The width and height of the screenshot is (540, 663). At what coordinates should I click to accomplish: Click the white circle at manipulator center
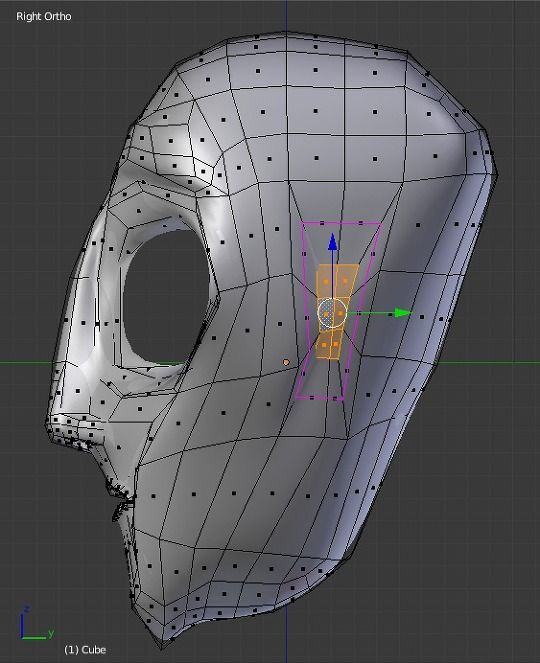click(332, 313)
